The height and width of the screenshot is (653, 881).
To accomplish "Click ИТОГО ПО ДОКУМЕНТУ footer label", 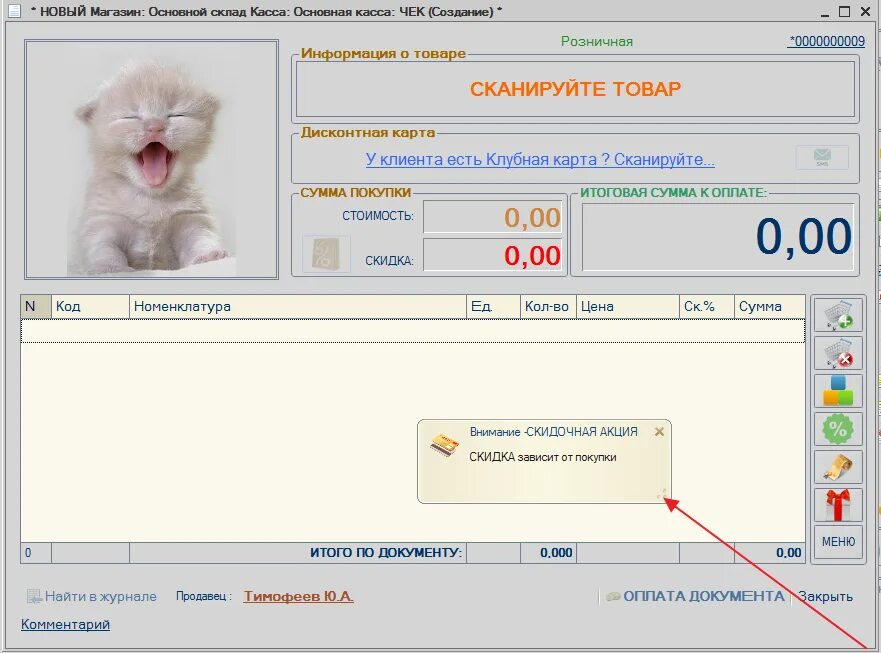I will click(386, 553).
